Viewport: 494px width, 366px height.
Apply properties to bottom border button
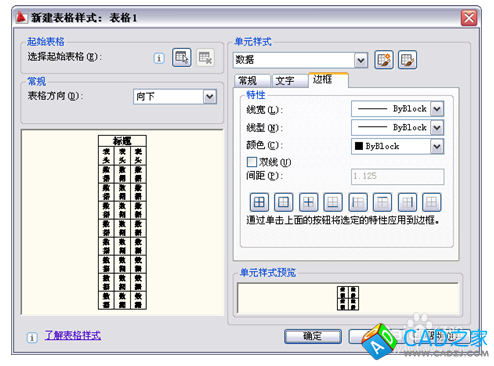(x=333, y=202)
